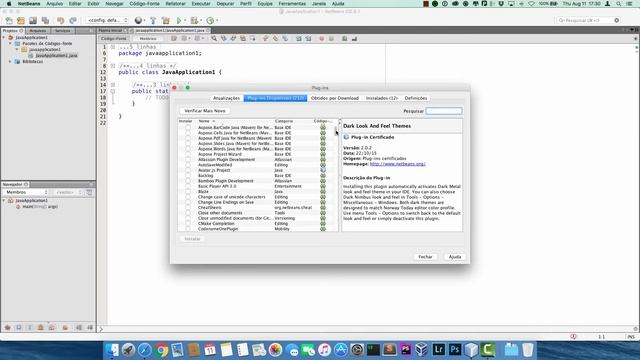The height and width of the screenshot is (360, 640).
Task: Open the Ferramentas menu
Action: tap(292, 4)
